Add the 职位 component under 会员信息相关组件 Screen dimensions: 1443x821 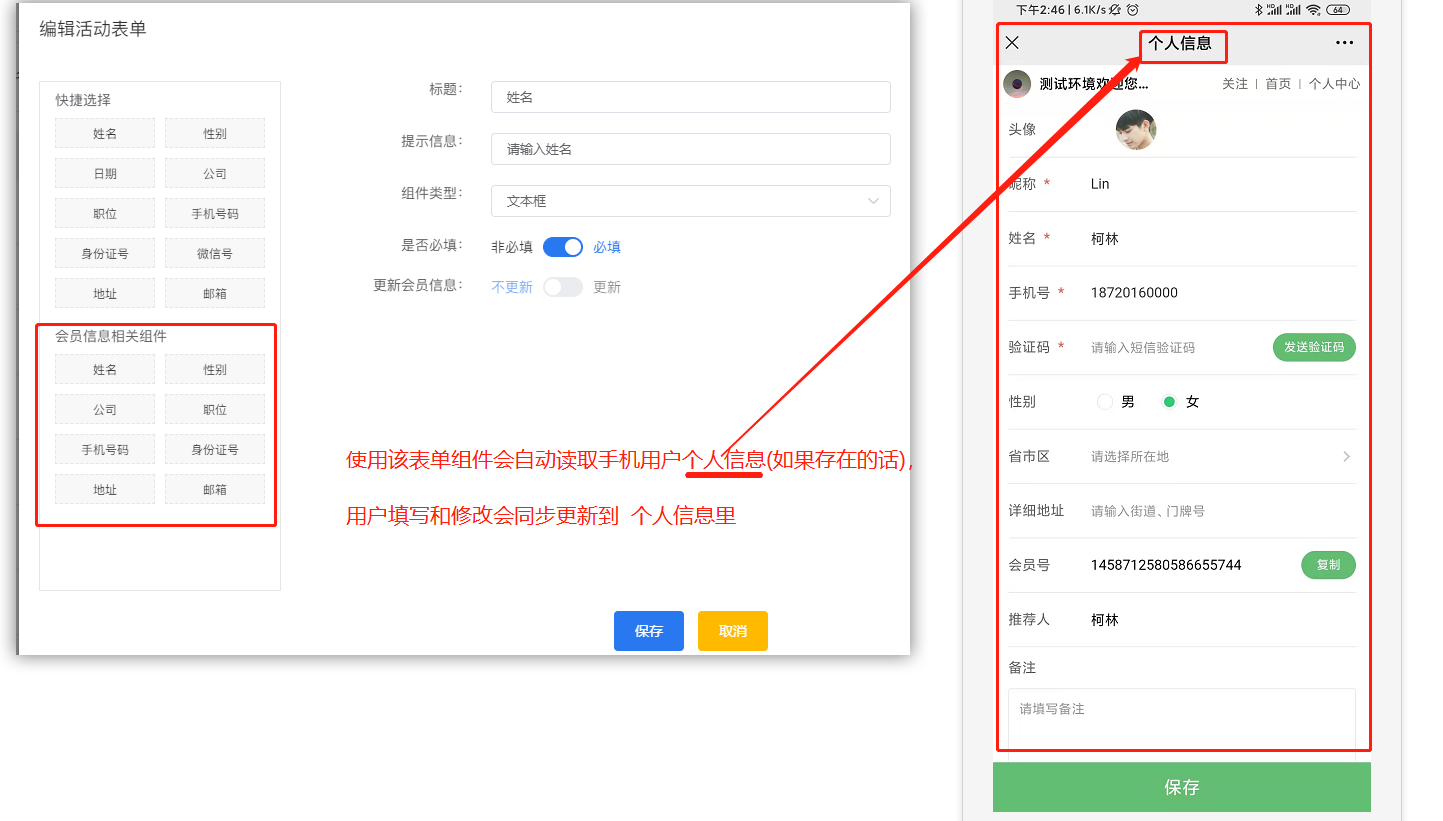[x=215, y=409]
